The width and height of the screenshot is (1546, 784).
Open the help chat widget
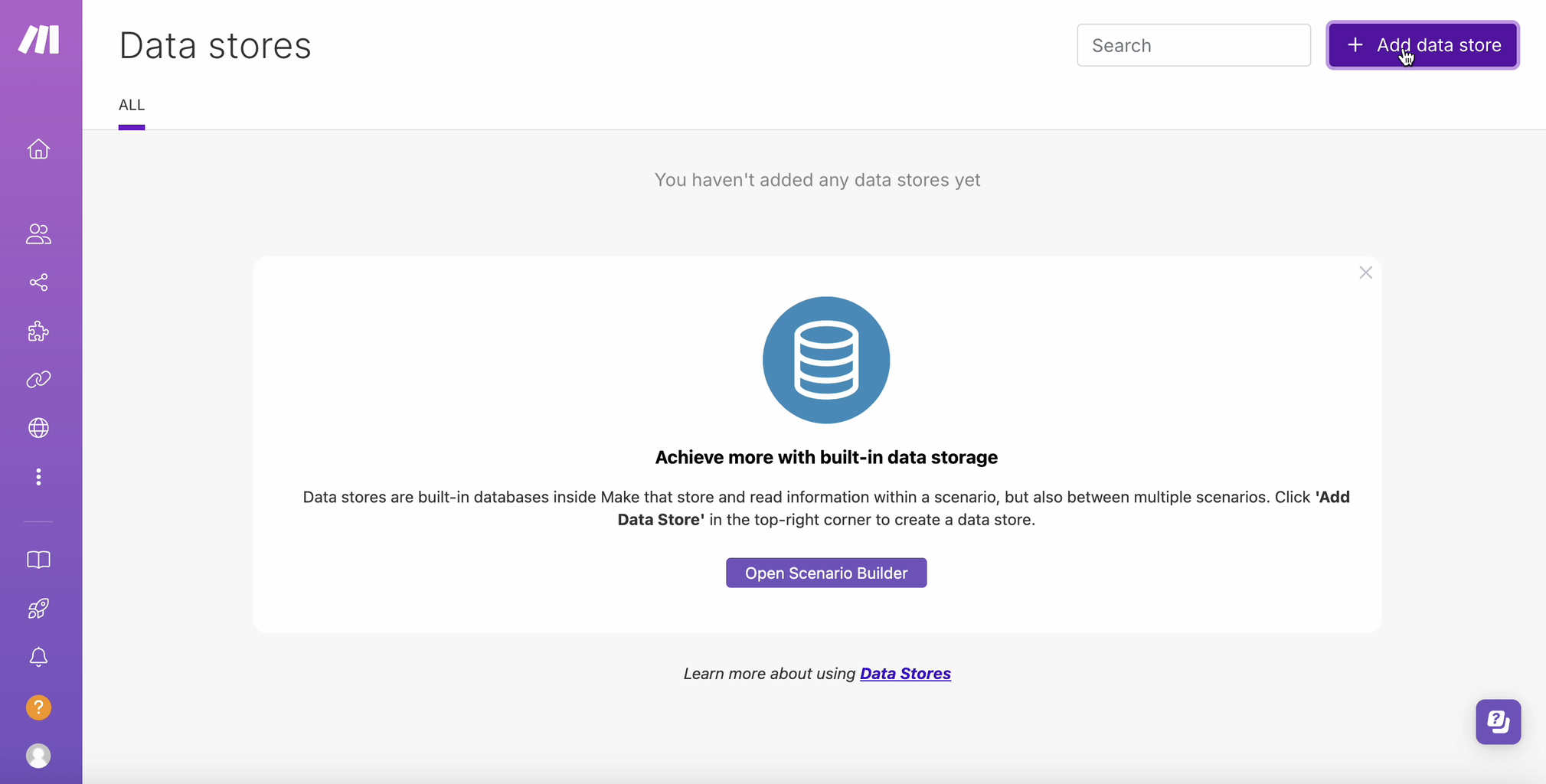click(x=1498, y=721)
